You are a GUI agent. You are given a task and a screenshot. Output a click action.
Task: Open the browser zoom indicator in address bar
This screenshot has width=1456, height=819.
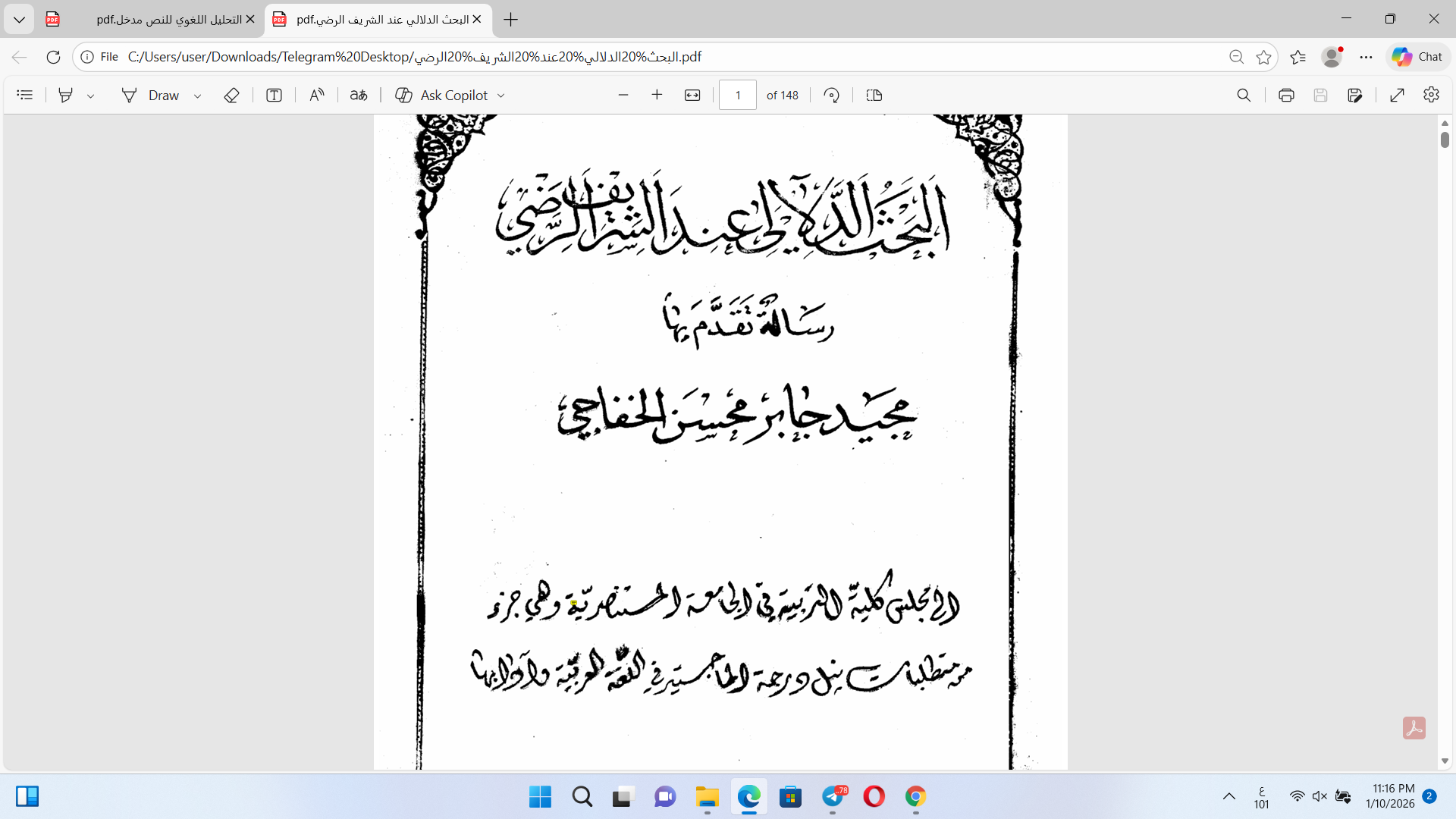pos(1236,57)
